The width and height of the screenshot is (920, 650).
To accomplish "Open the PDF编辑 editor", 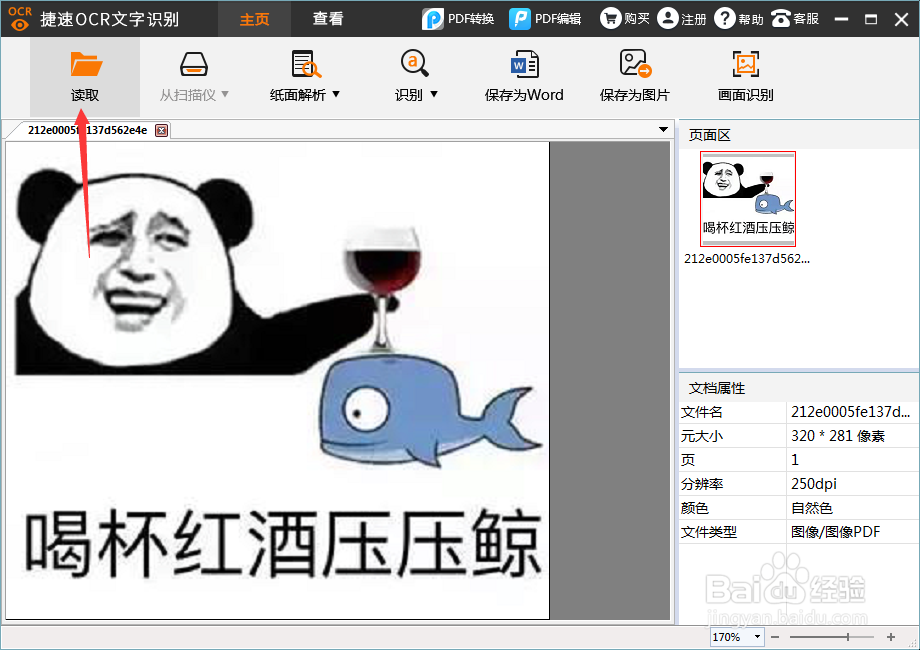I will tap(546, 18).
